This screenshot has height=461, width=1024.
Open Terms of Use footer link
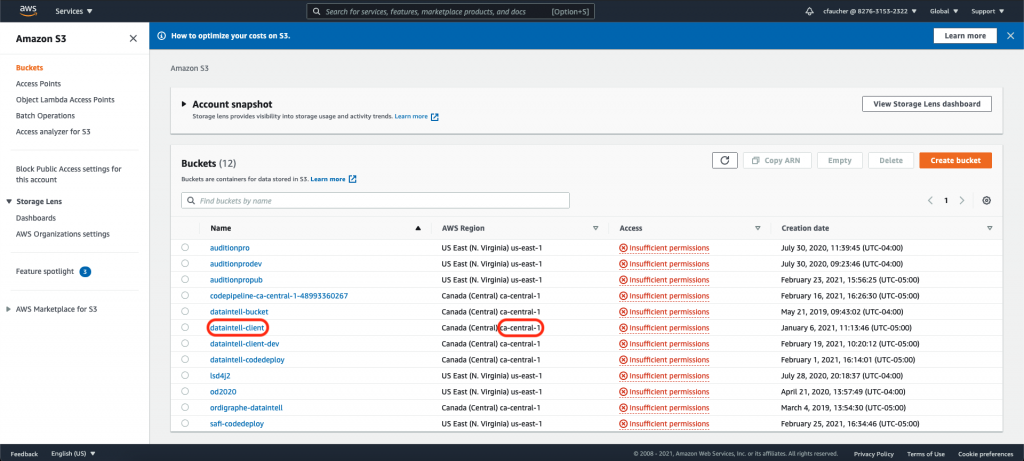(x=925, y=454)
